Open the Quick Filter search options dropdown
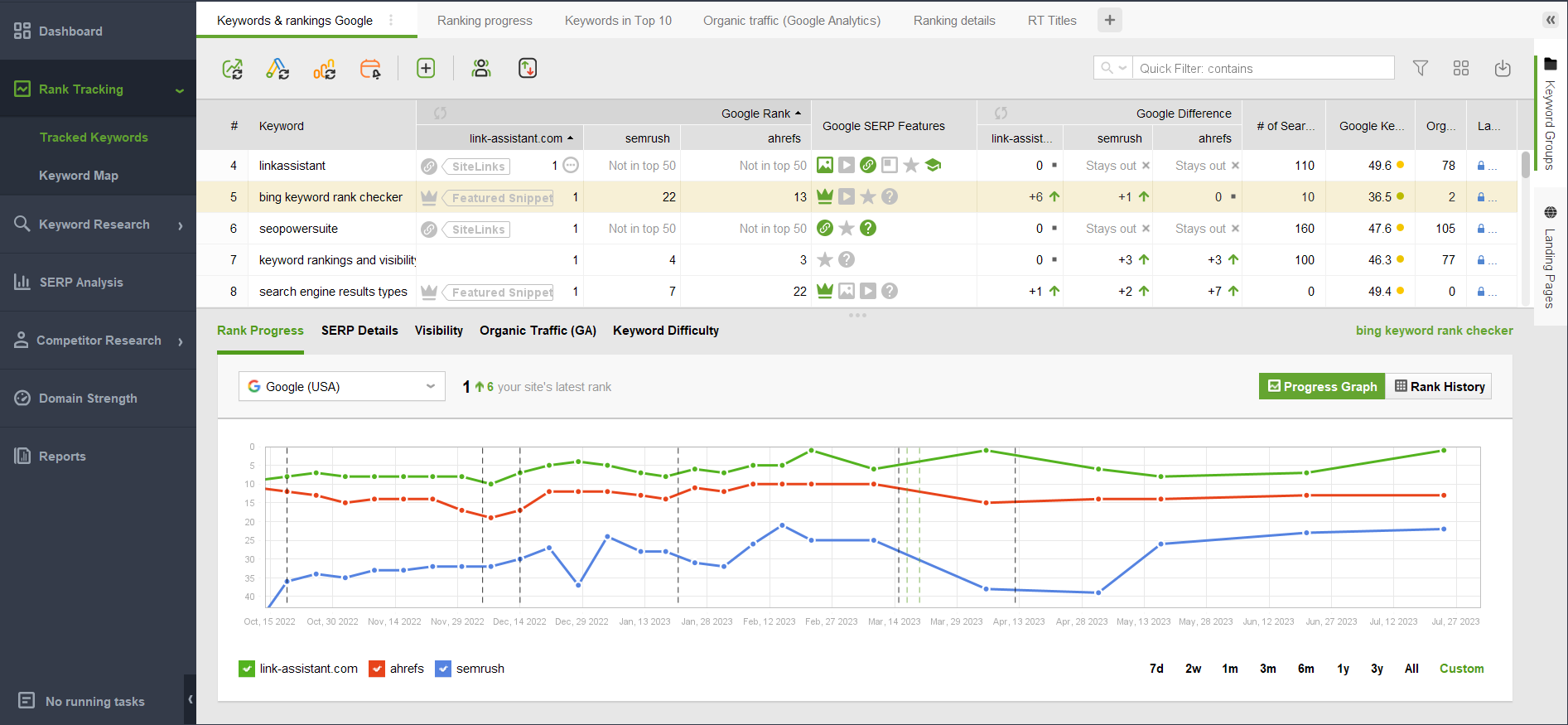 [1113, 68]
